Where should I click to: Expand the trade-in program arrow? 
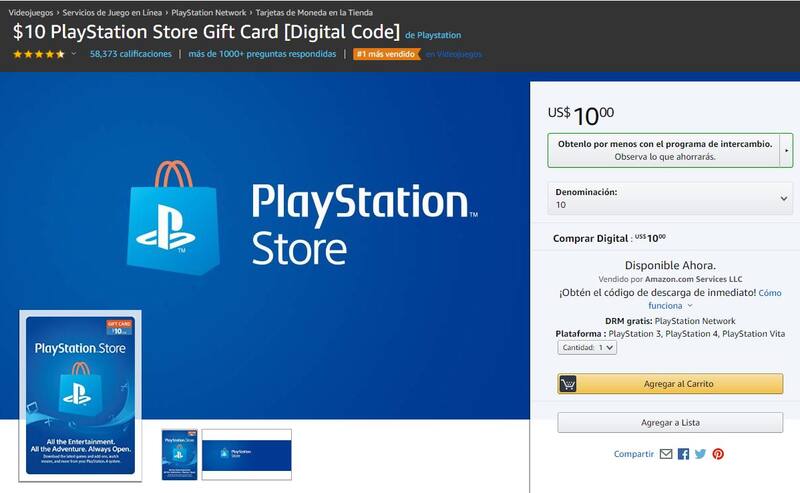tap(786, 151)
